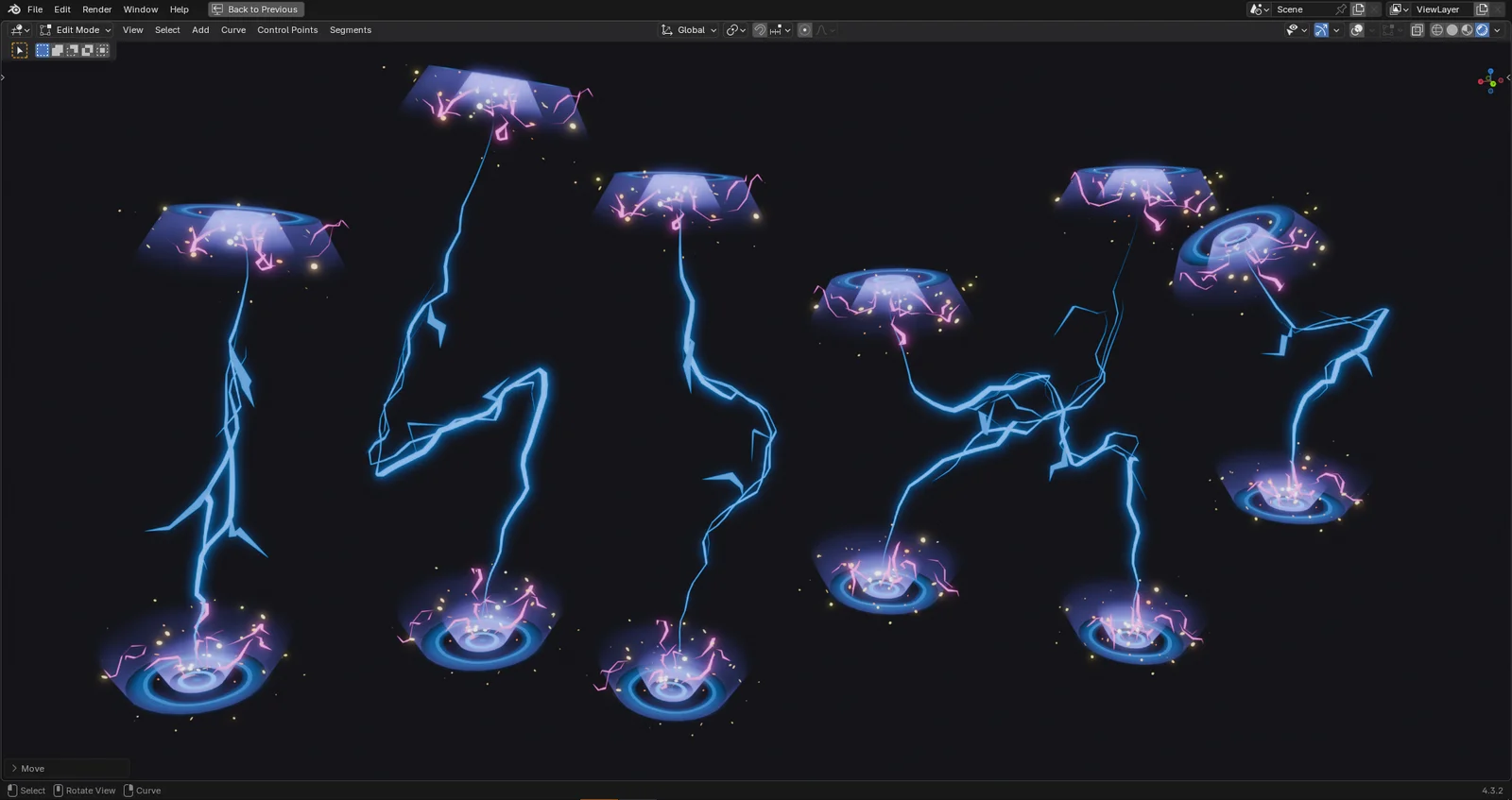Select wireframe viewport shading
This screenshot has height=800, width=1512.
[x=1437, y=30]
